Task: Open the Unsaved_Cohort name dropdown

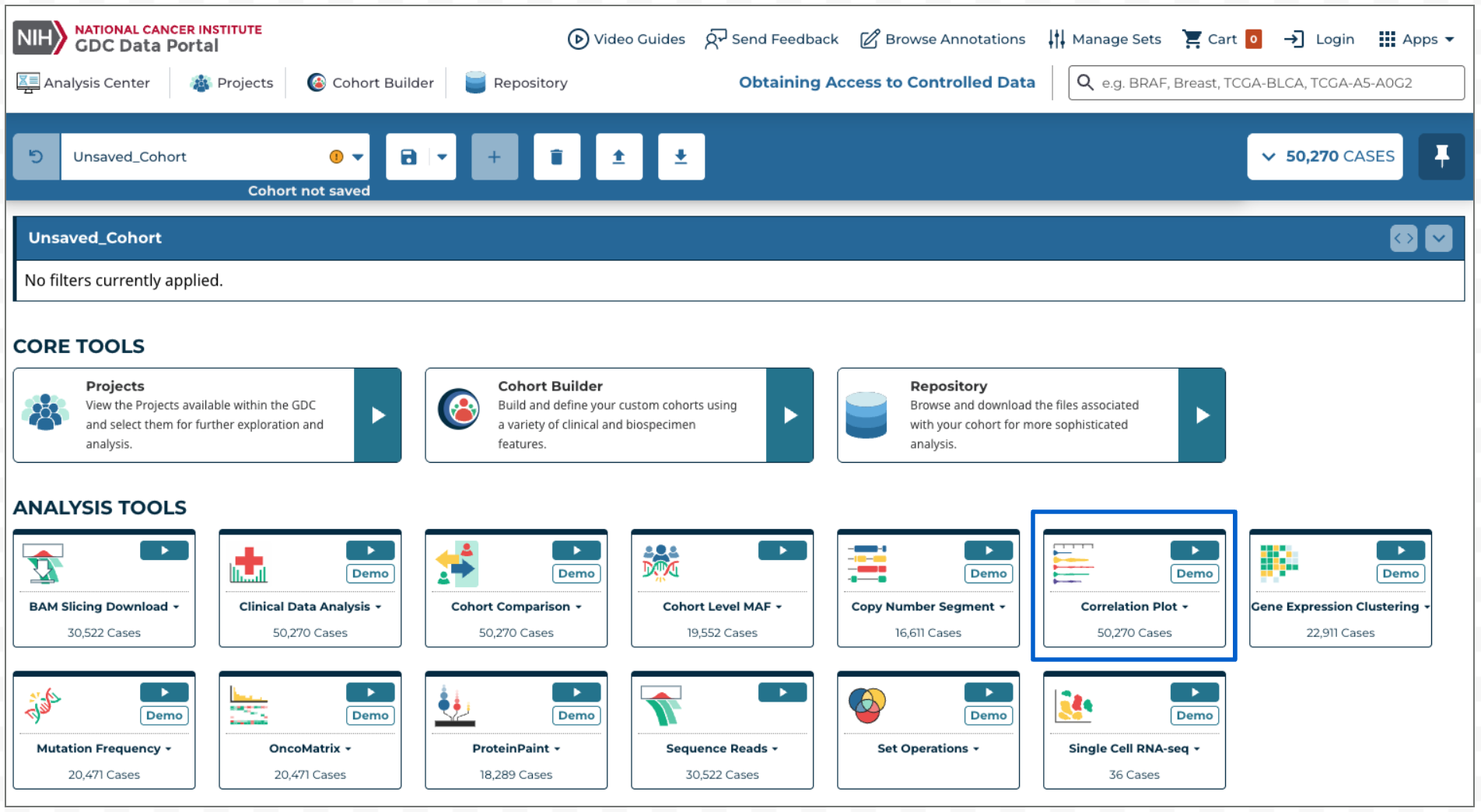Action: point(357,157)
